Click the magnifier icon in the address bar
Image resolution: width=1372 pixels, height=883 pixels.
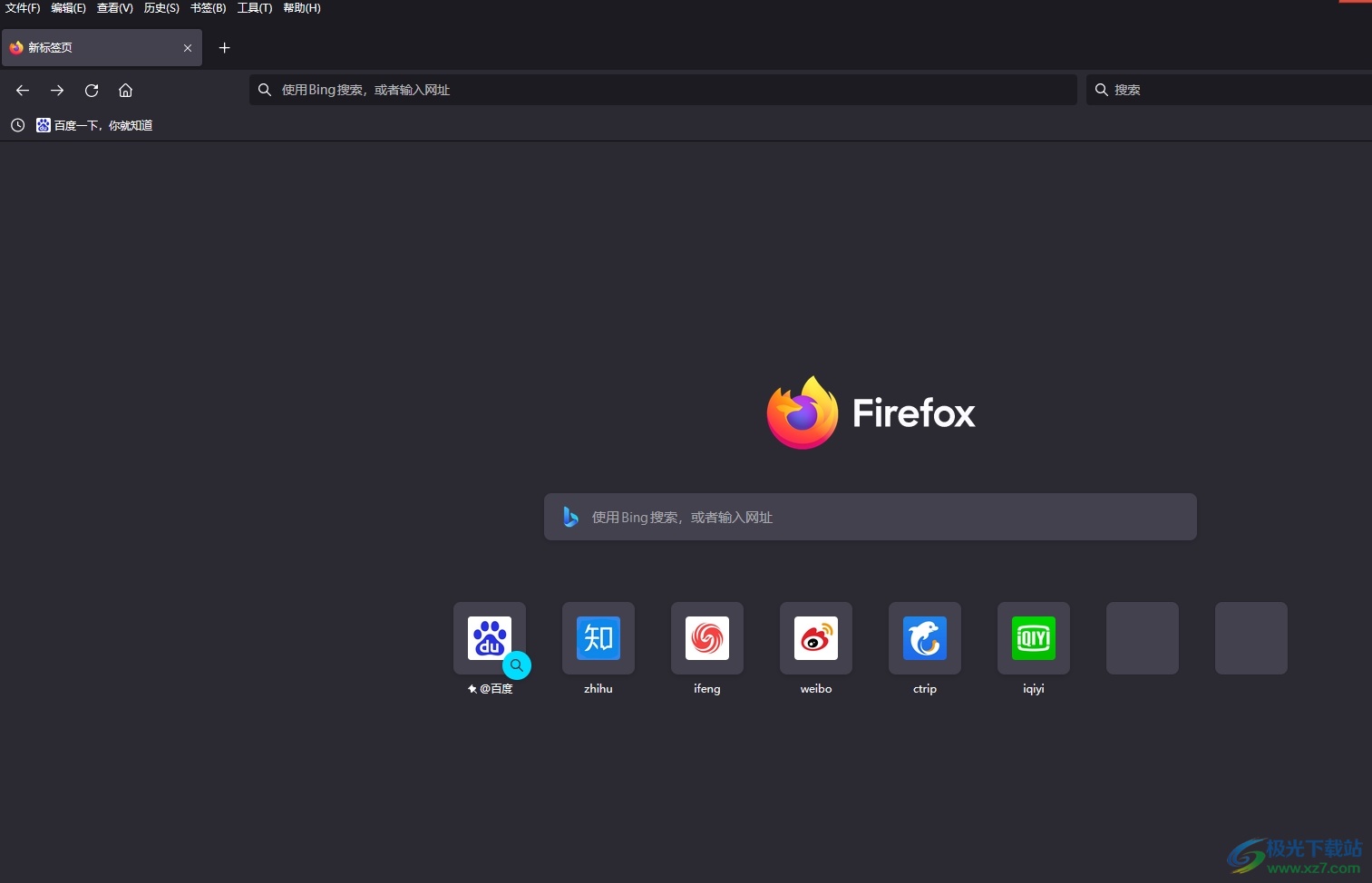[265, 90]
